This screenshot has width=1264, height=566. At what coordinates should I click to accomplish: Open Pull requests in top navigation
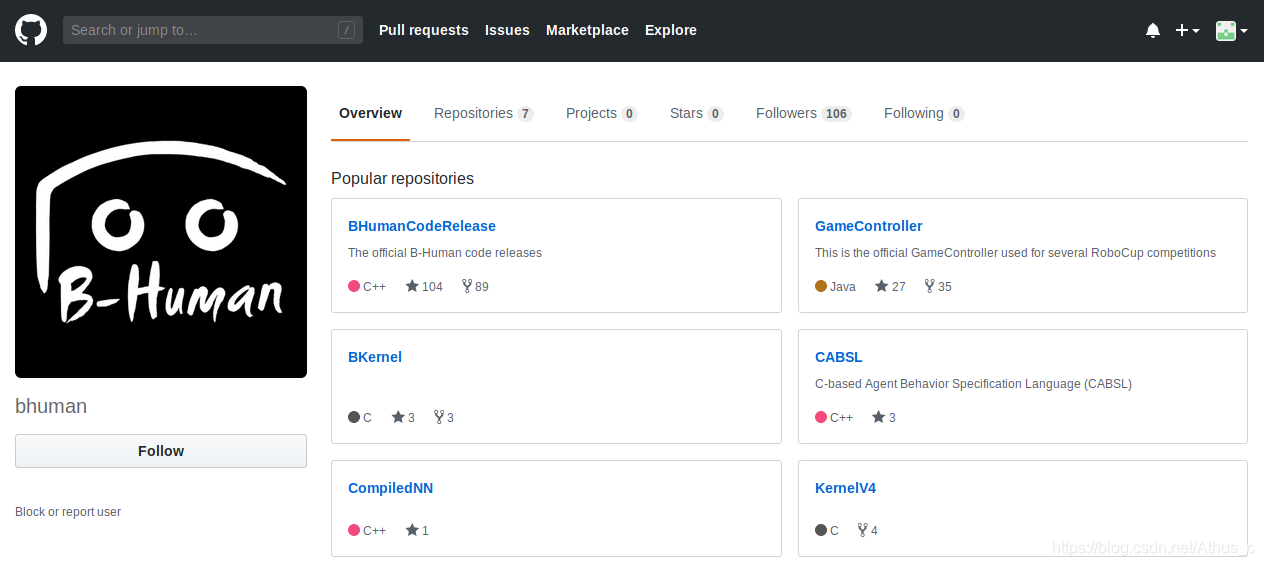coord(424,30)
